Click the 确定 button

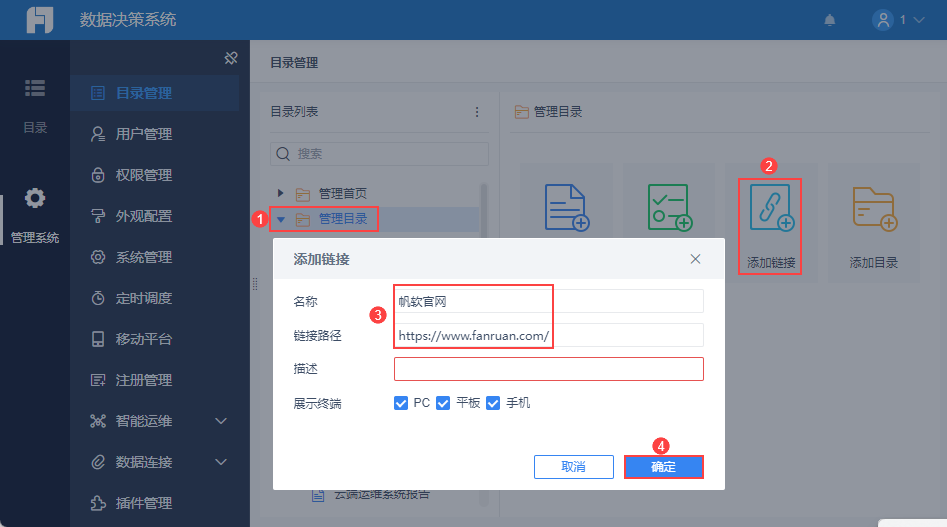tap(664, 467)
